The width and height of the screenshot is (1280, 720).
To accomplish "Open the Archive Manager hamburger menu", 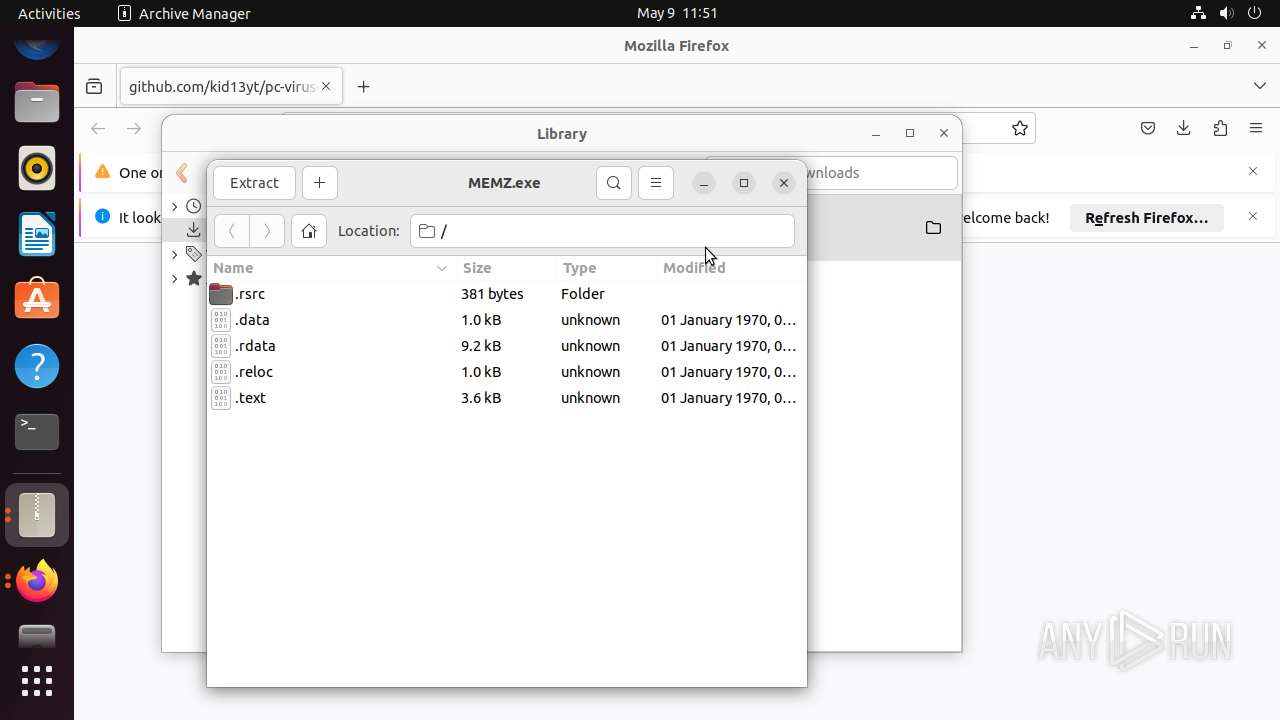I will (x=656, y=183).
